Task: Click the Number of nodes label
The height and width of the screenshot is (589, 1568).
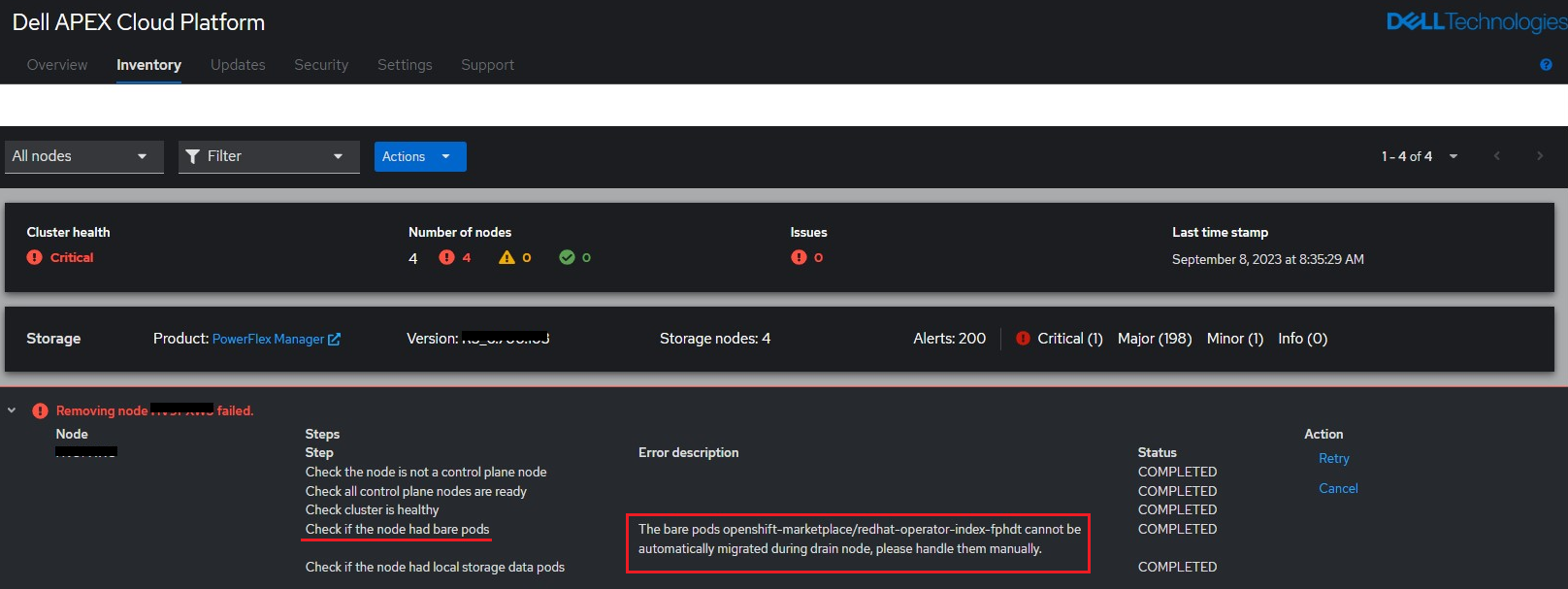Action: [x=460, y=232]
